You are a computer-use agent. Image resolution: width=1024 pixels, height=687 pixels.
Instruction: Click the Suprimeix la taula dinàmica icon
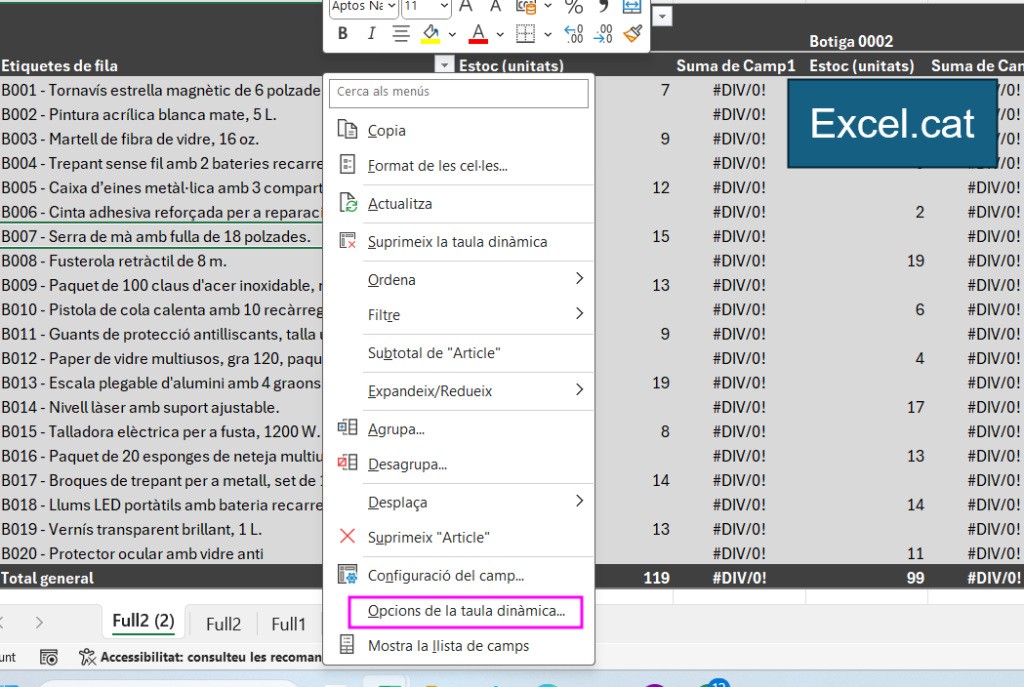coord(347,241)
